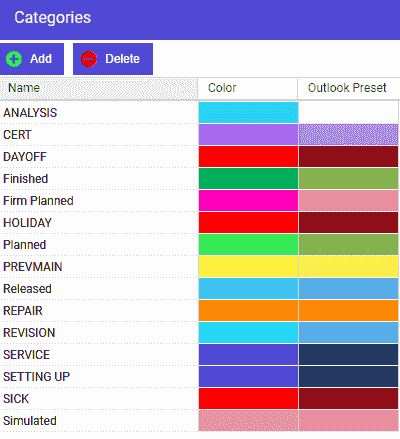Open the Outlook Preset swatch for Planned
Image resolution: width=400 pixels, height=439 pixels.
348,245
